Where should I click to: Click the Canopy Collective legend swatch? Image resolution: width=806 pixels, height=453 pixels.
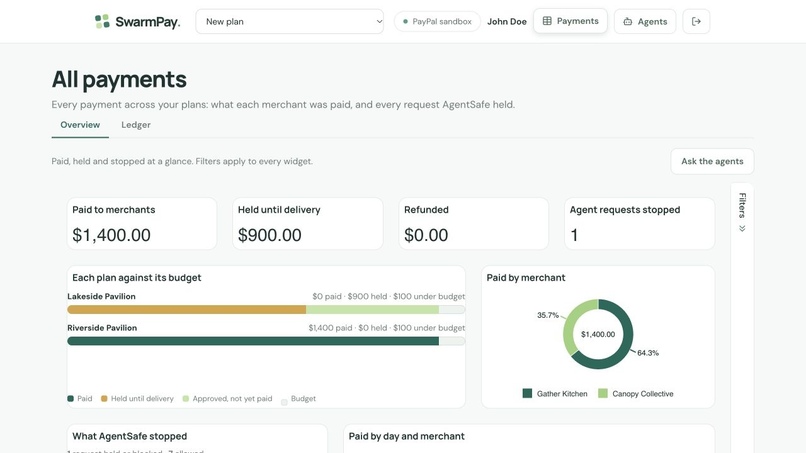tap(602, 393)
